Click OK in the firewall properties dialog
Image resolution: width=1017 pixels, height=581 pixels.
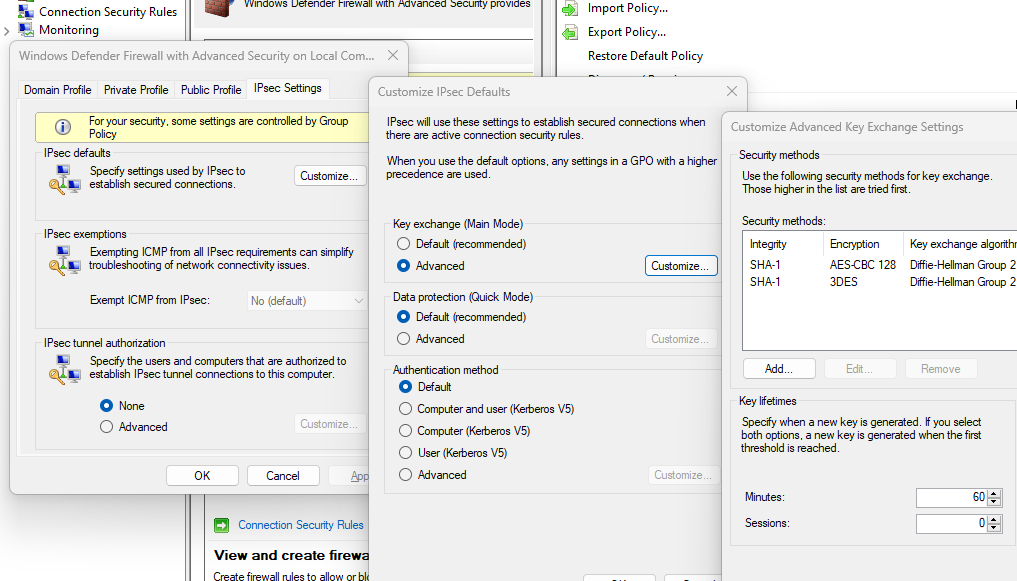click(202, 476)
